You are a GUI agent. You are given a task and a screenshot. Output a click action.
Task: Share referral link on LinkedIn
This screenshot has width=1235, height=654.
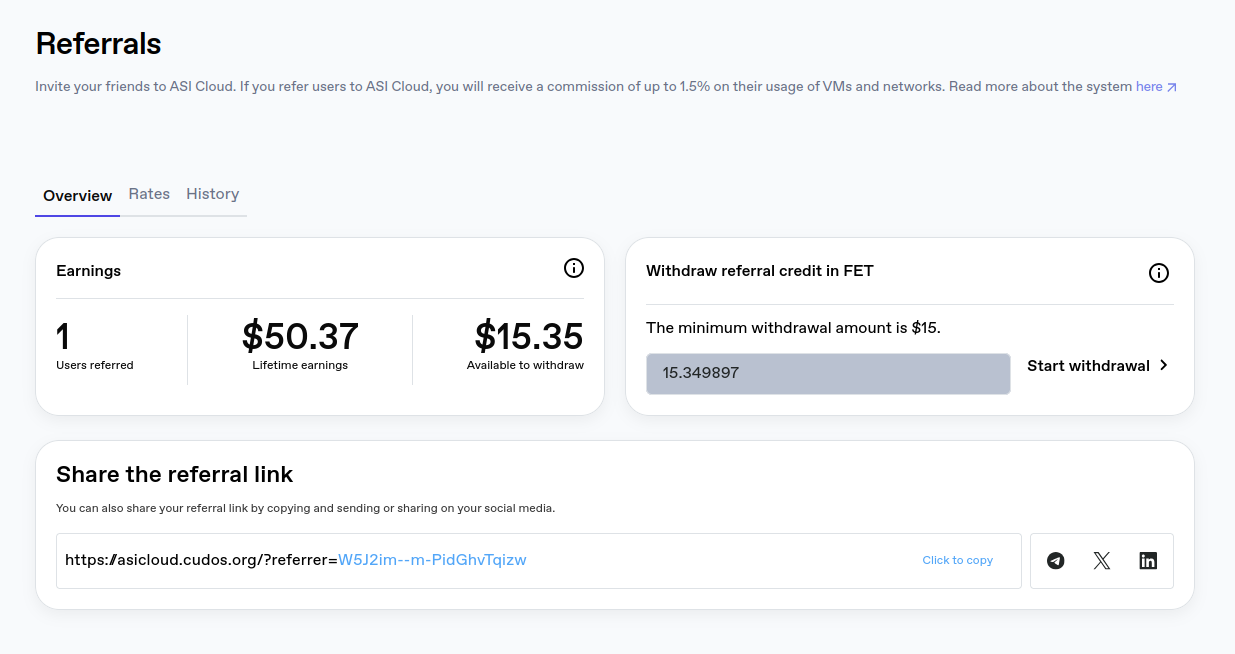tap(1147, 561)
